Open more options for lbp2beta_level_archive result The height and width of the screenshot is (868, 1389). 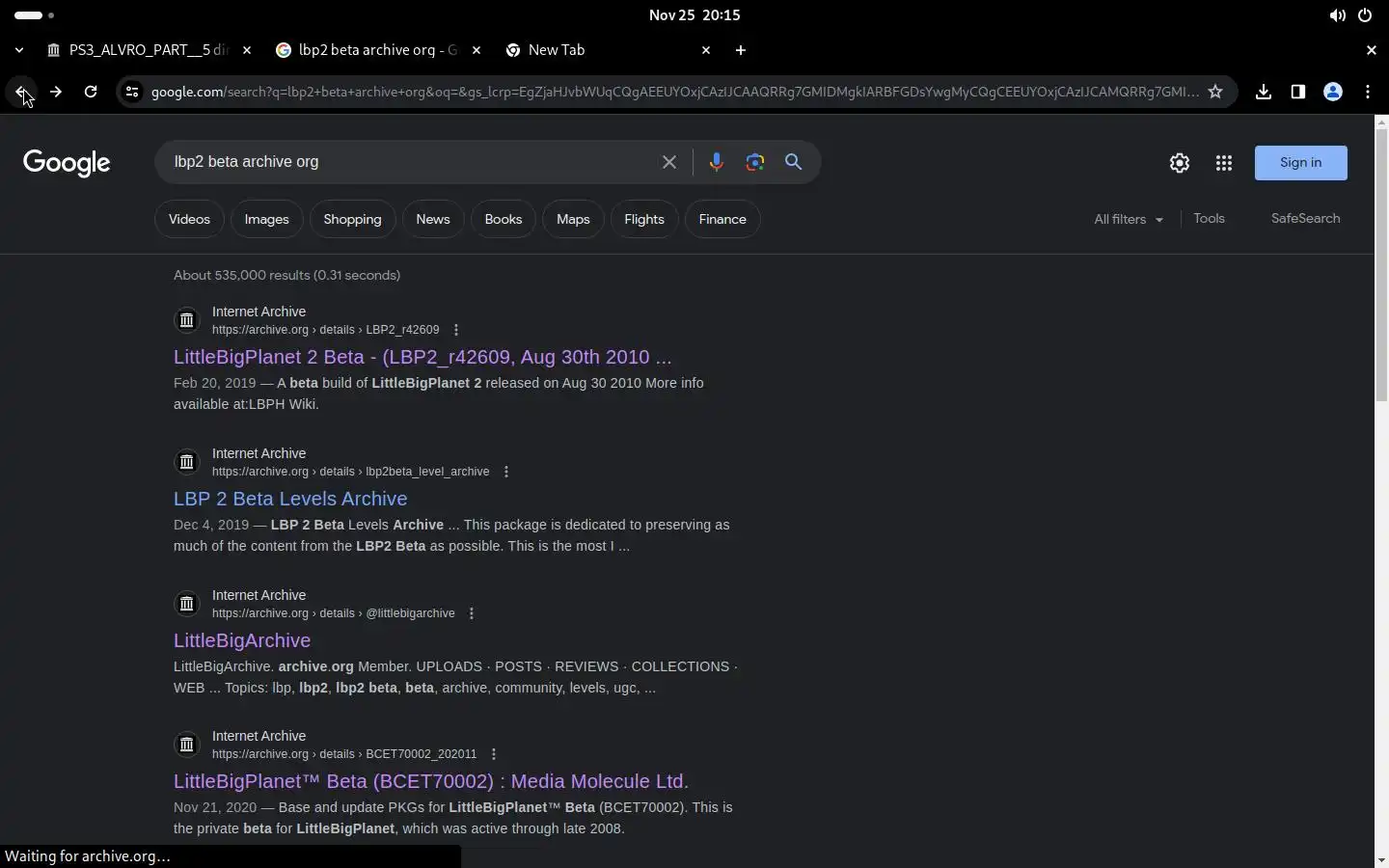(506, 472)
